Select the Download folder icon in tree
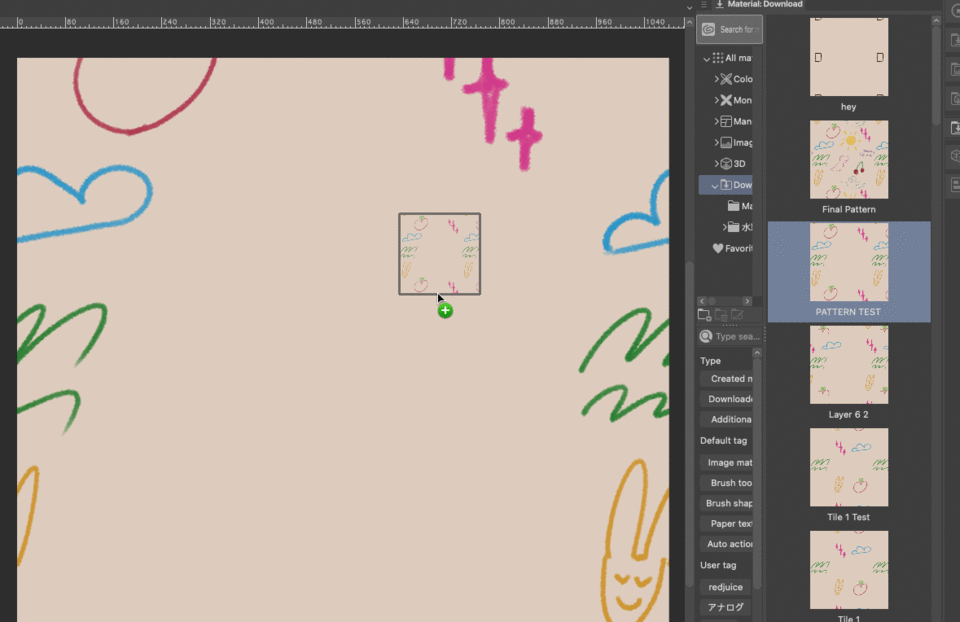The height and width of the screenshot is (622, 960). tap(726, 184)
